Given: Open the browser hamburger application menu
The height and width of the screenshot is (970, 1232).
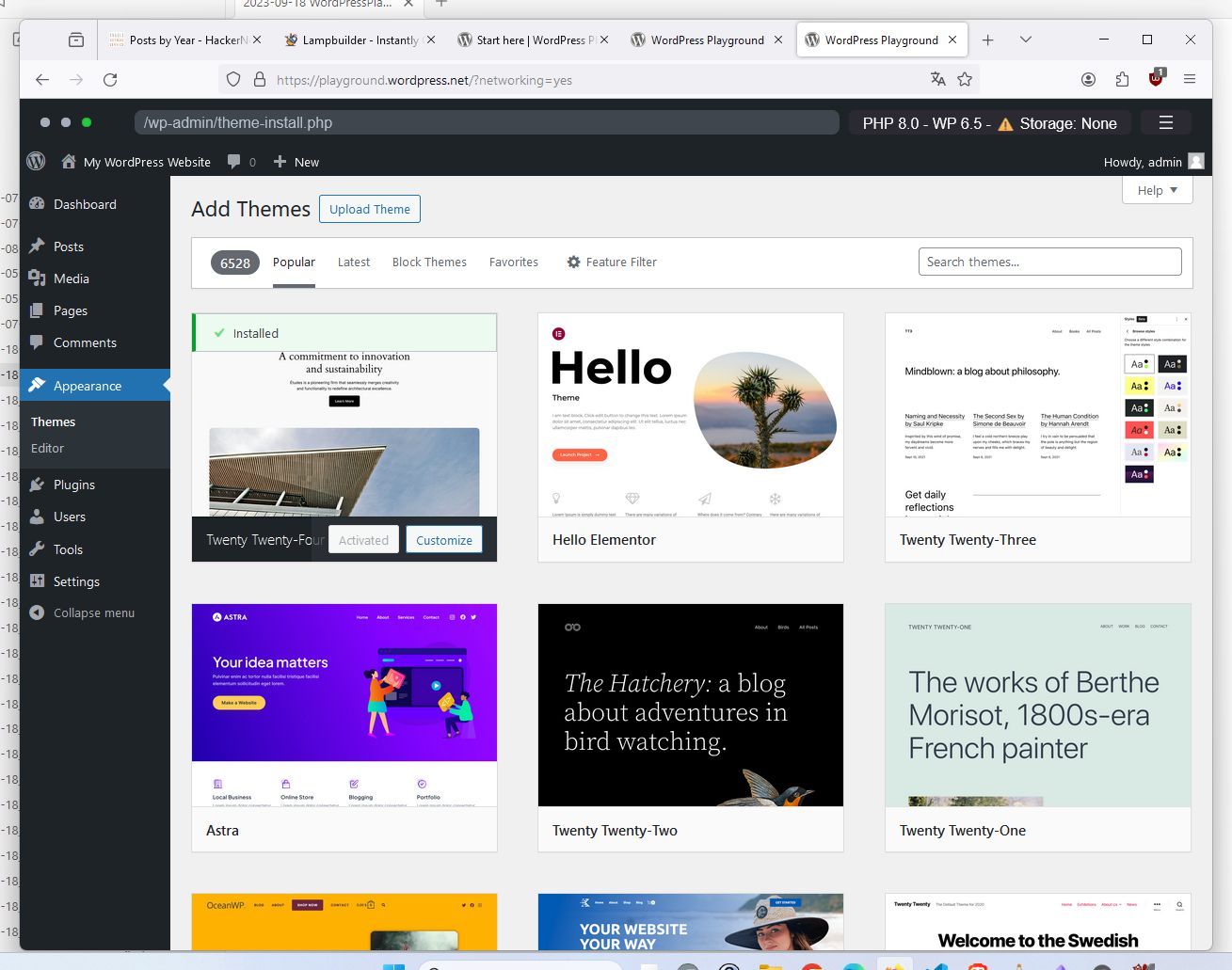Looking at the screenshot, I should tap(1190, 80).
